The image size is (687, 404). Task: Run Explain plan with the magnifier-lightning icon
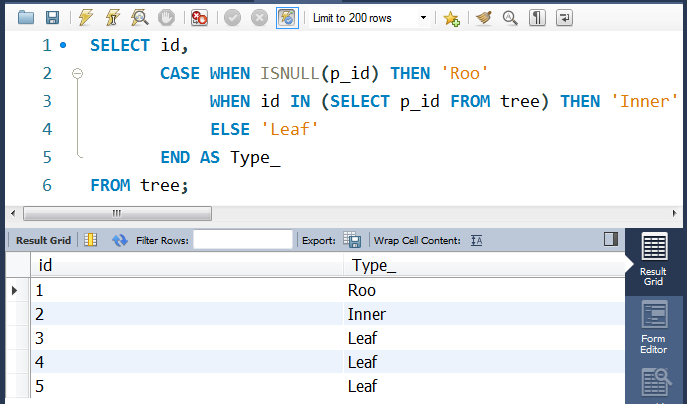tap(140, 18)
